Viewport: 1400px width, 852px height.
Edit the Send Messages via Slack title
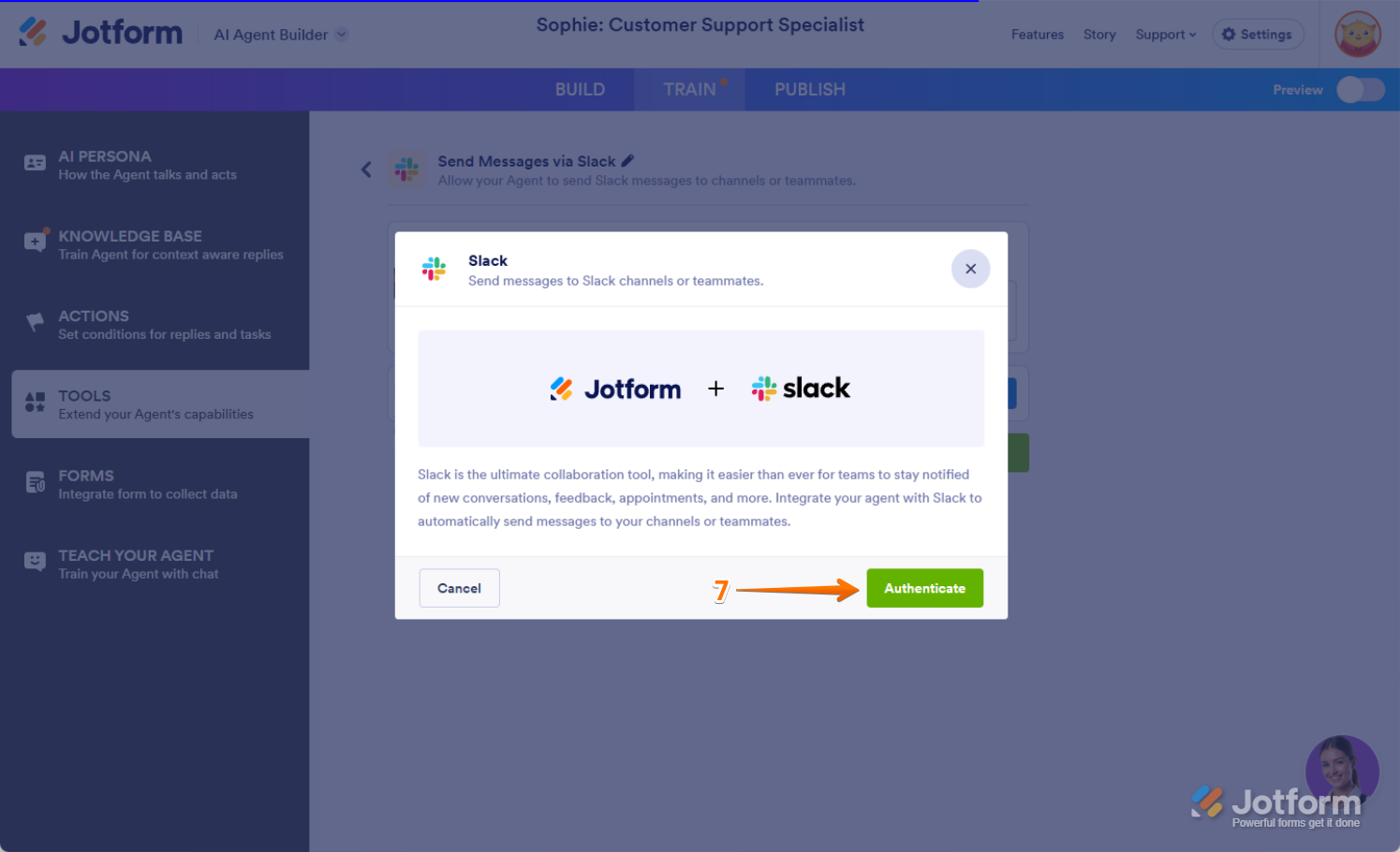point(627,160)
